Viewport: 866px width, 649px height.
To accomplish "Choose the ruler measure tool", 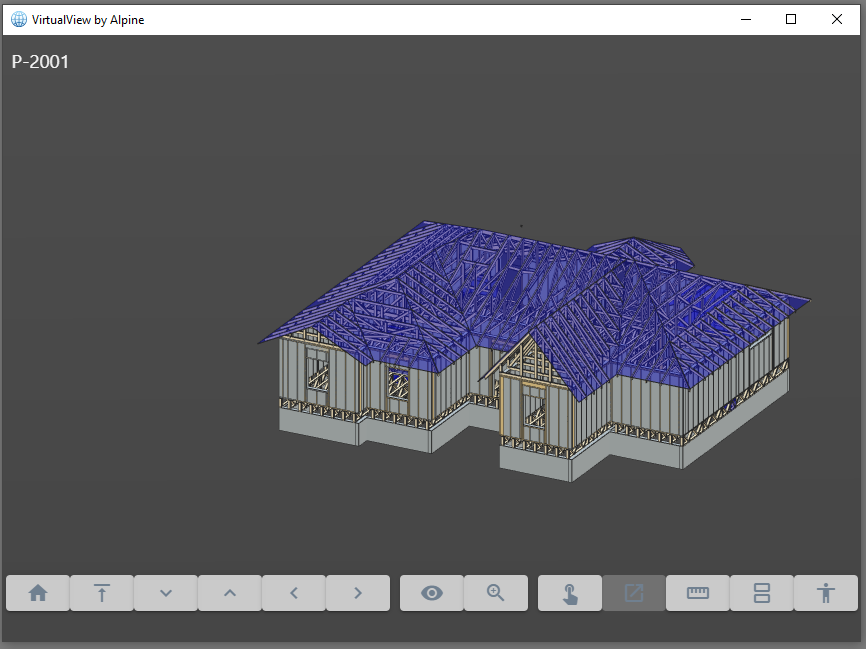I will coord(698,593).
